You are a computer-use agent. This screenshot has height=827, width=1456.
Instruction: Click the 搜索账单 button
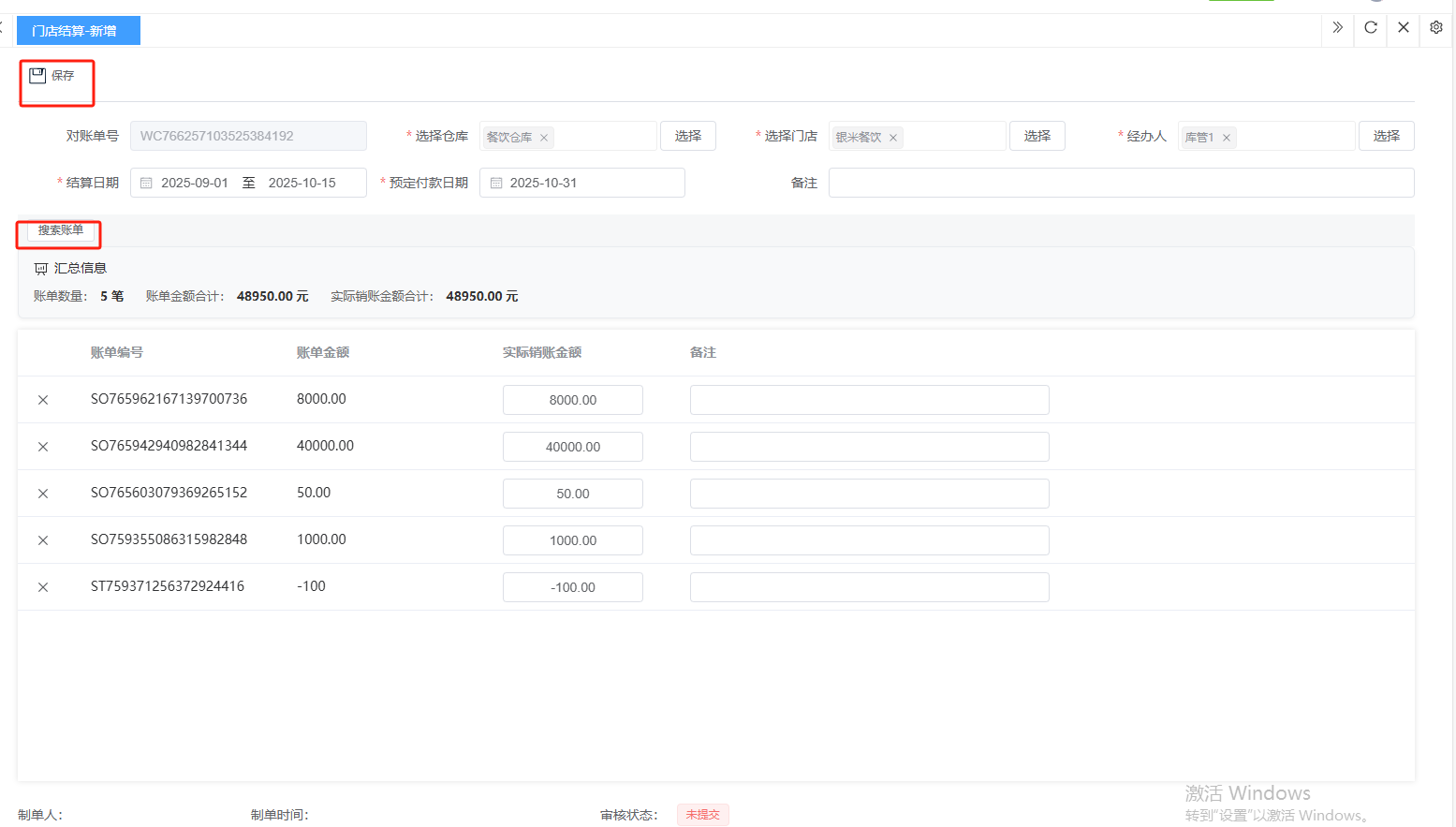[x=60, y=230]
